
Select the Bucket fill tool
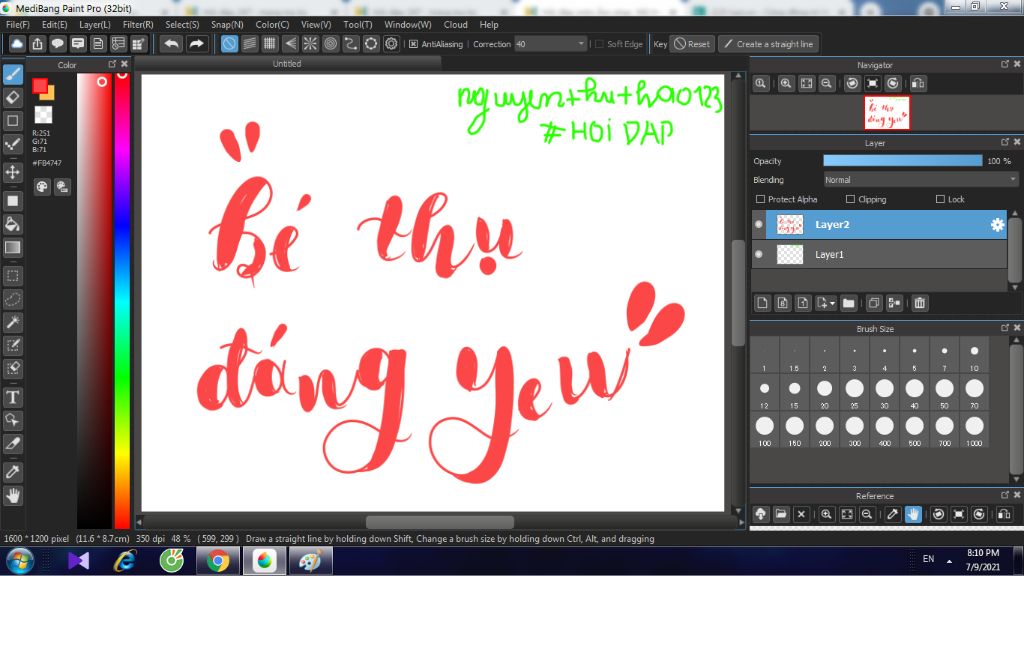(x=12, y=224)
